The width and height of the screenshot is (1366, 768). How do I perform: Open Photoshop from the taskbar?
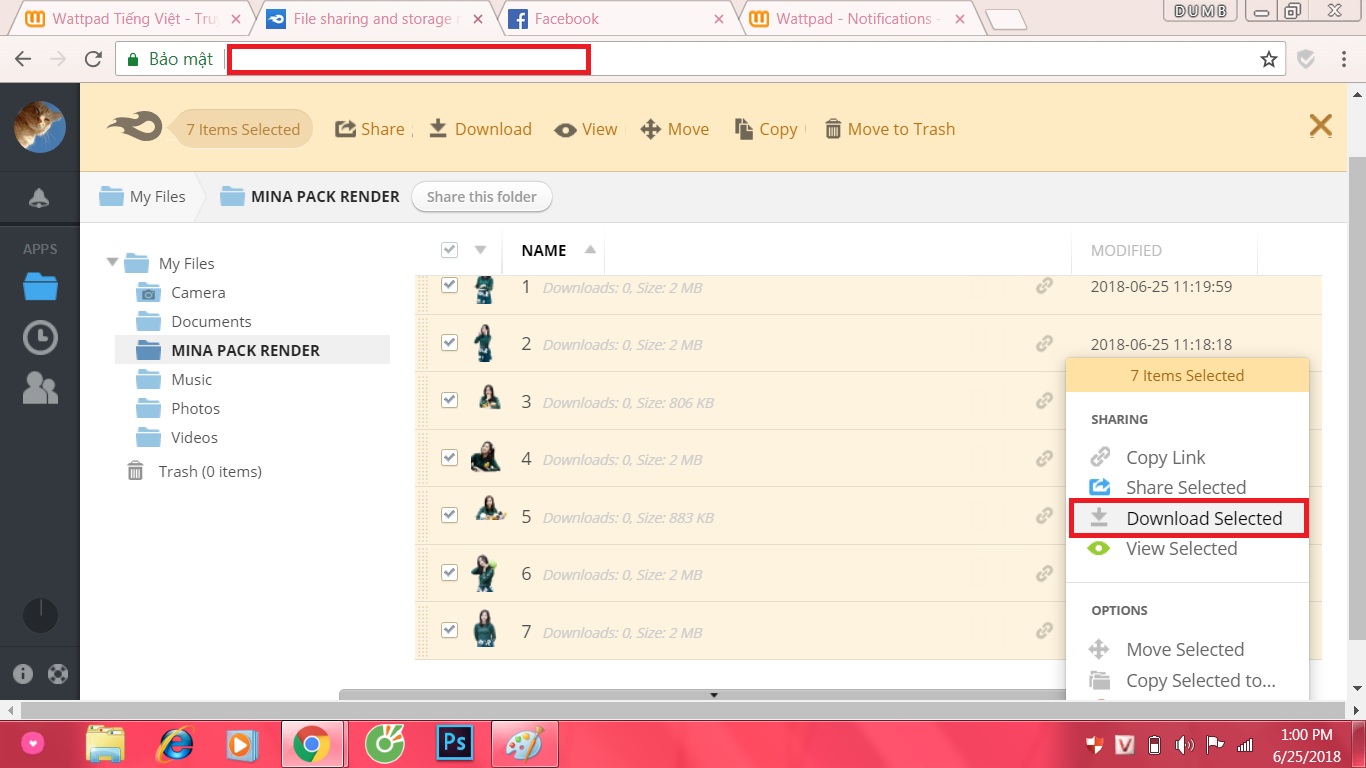(455, 744)
